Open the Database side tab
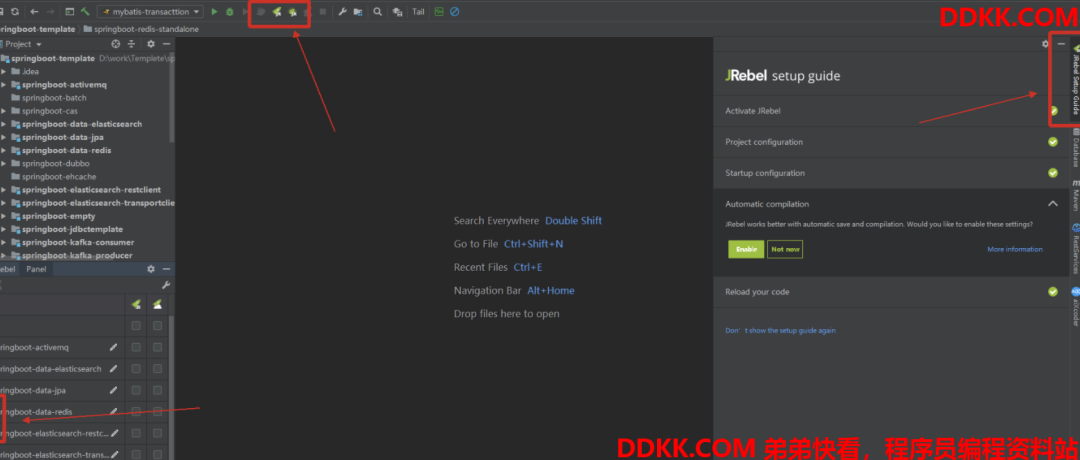The width and height of the screenshot is (1080, 460). [1075, 150]
